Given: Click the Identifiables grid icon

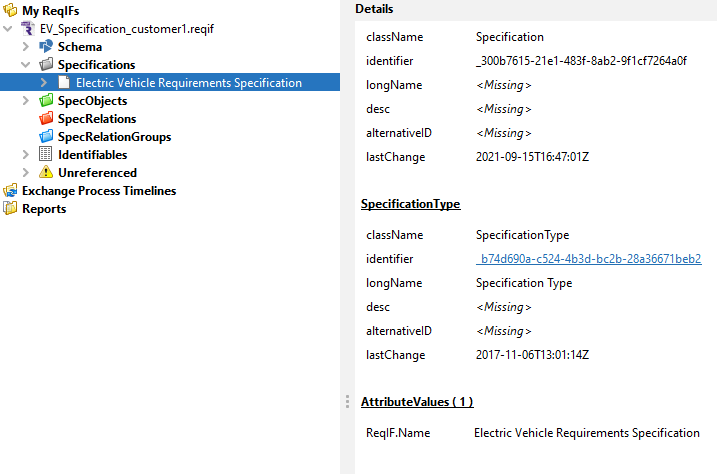Looking at the screenshot, I should pos(46,155).
